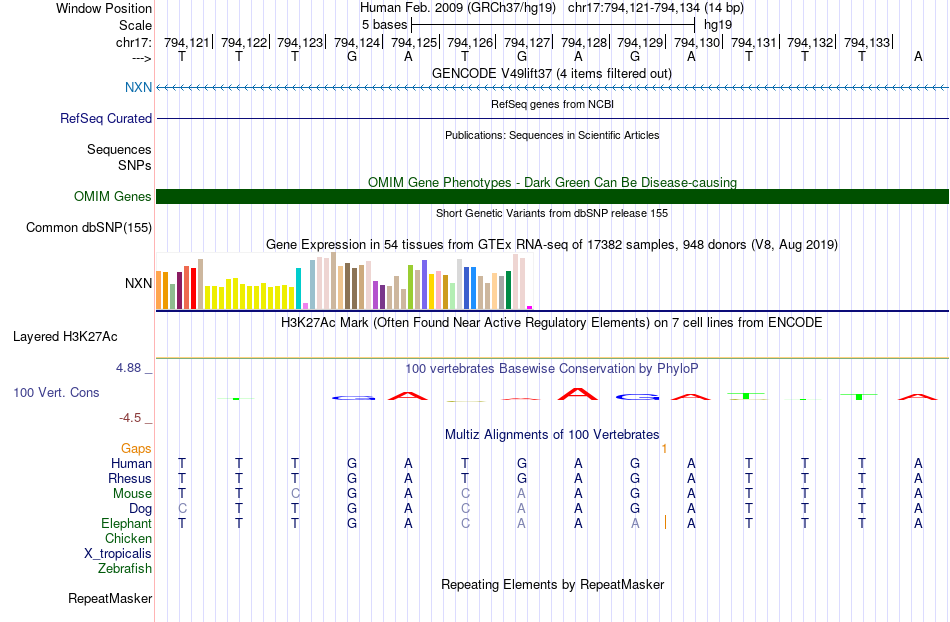Click the Sequences subtrack label
The height and width of the screenshot is (622, 950).
(x=119, y=150)
